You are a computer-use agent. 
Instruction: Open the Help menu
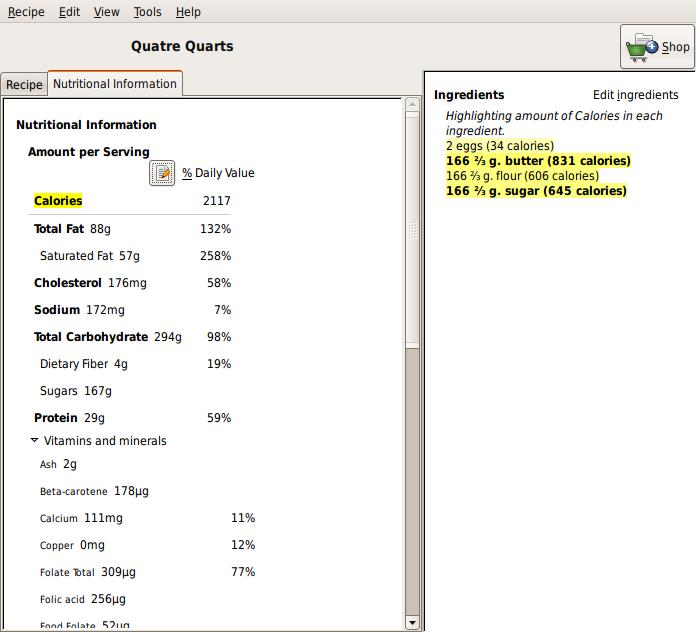click(x=188, y=12)
